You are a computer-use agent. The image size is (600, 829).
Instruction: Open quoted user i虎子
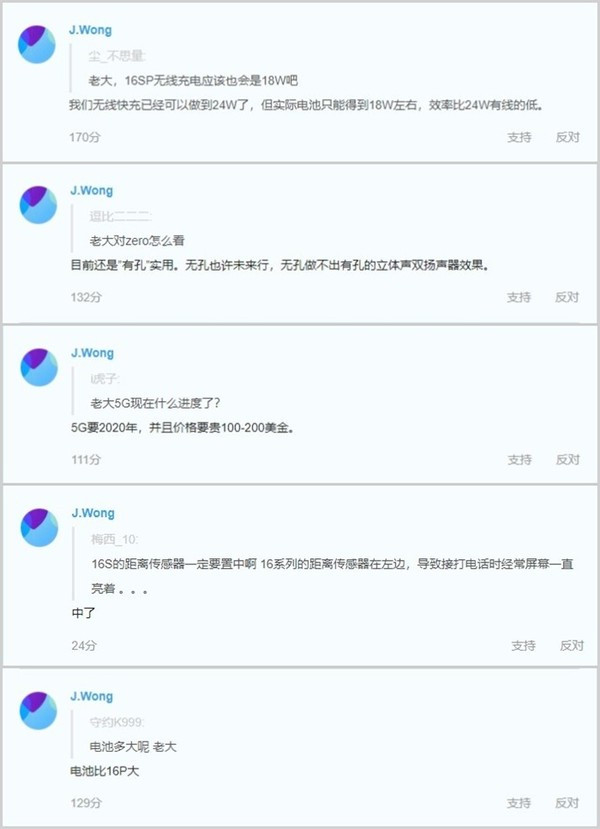[105, 379]
